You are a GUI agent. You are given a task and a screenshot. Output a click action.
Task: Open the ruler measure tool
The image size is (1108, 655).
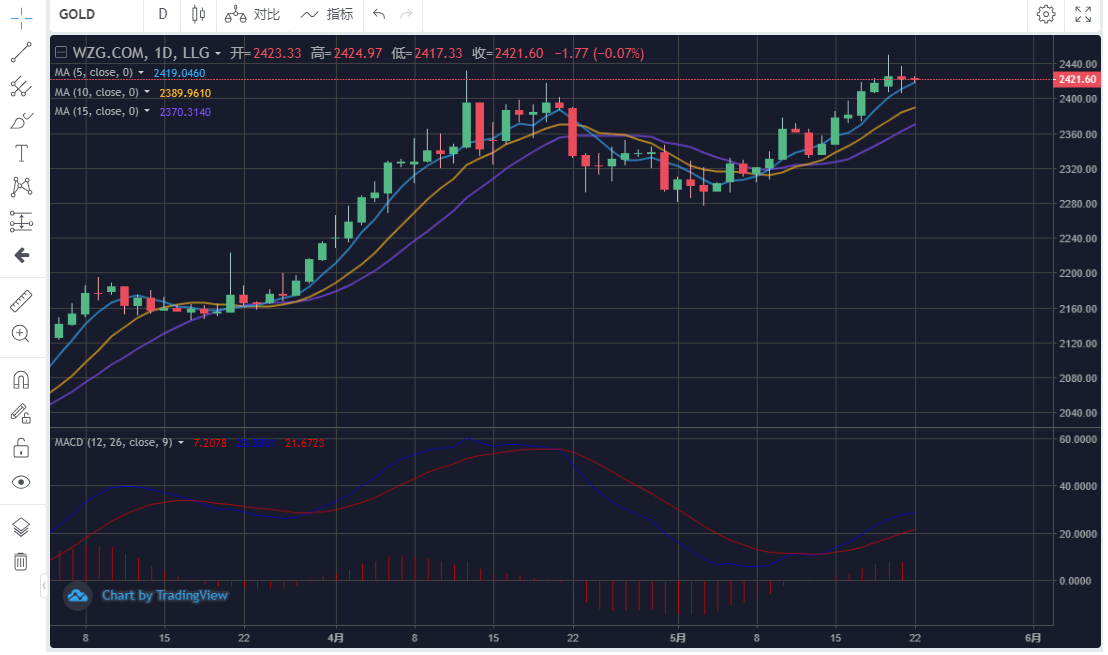click(x=21, y=301)
